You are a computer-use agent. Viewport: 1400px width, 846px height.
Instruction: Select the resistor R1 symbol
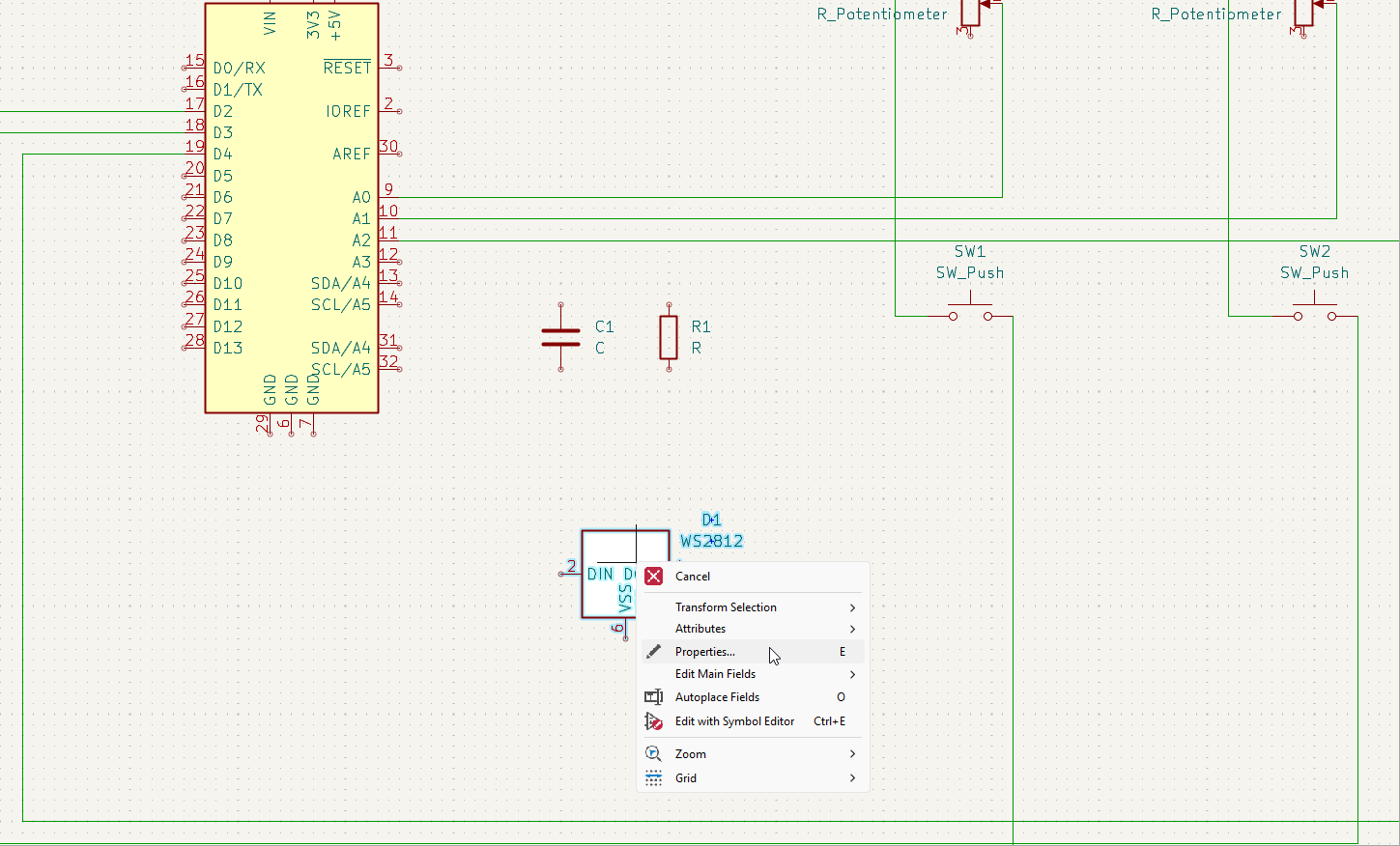[669, 337]
